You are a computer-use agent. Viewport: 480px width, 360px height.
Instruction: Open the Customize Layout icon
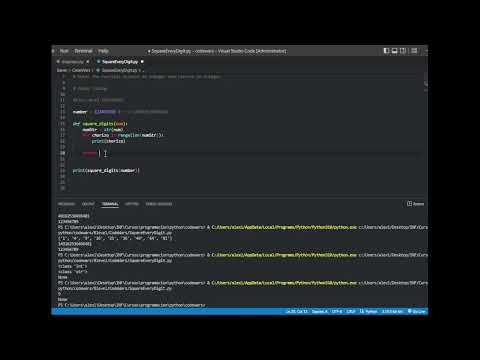click(x=414, y=51)
